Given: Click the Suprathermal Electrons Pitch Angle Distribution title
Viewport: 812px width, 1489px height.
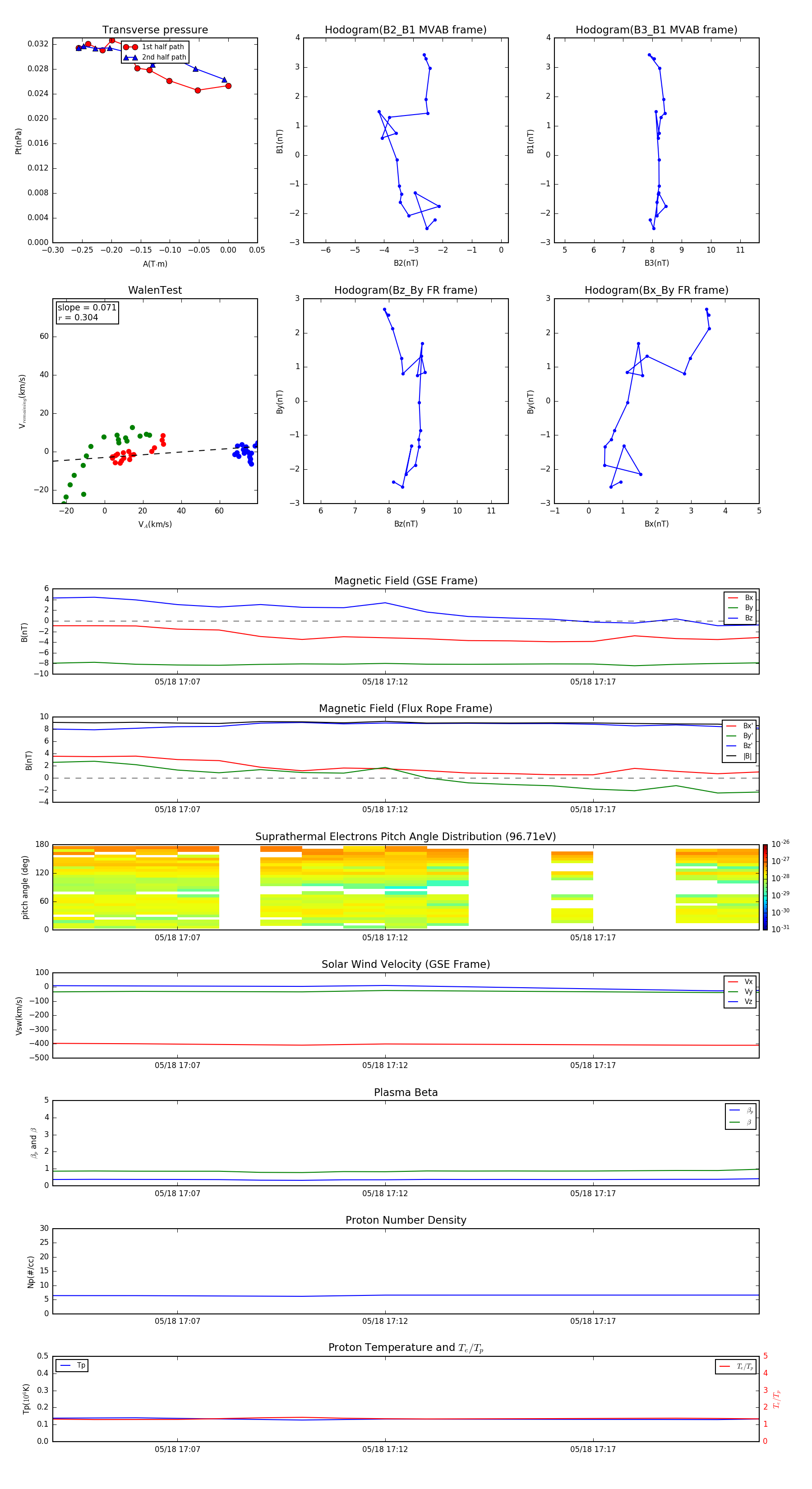Looking at the screenshot, I should tap(406, 837).
